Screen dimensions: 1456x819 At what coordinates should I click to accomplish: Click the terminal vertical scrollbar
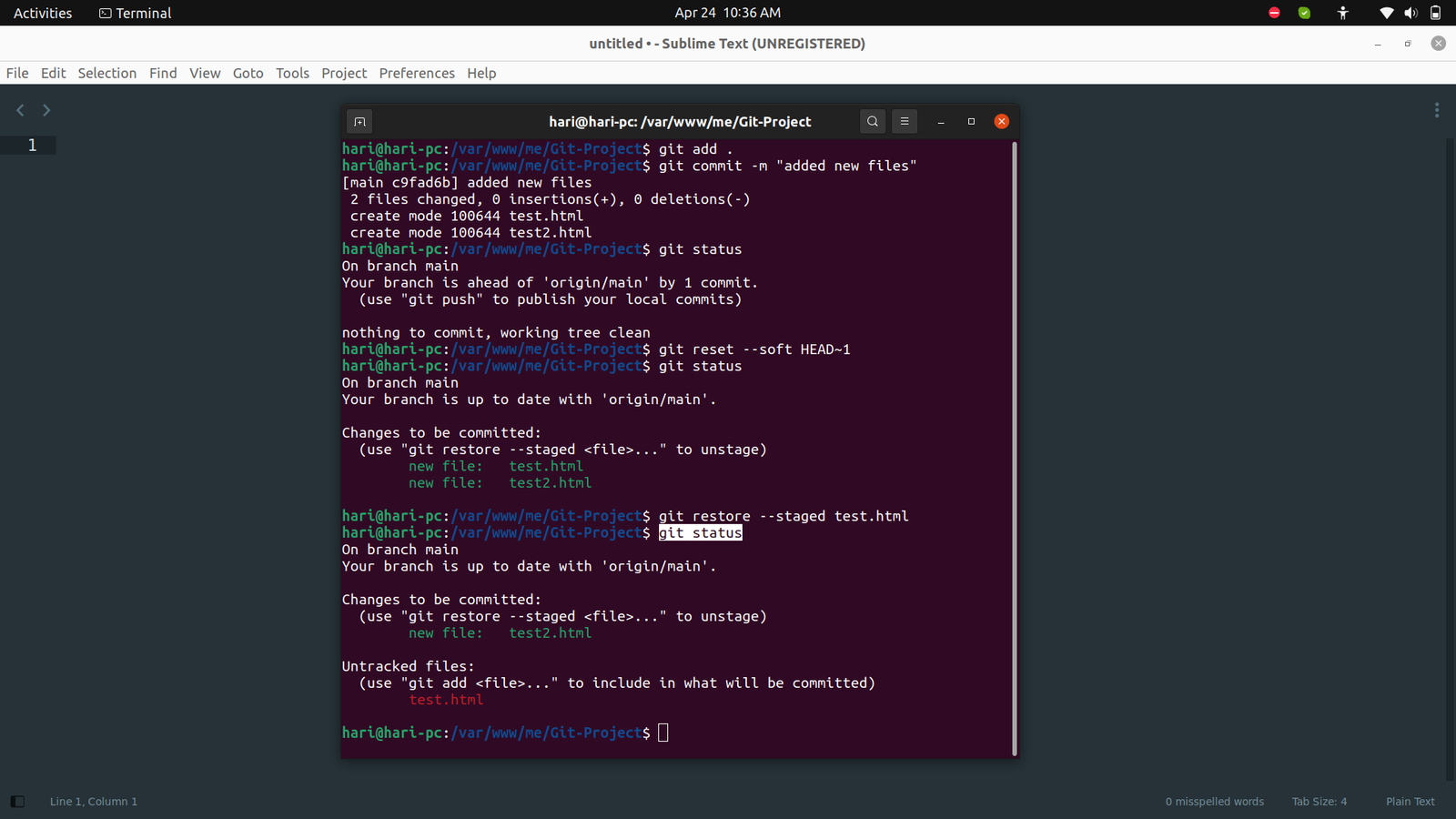click(1014, 446)
